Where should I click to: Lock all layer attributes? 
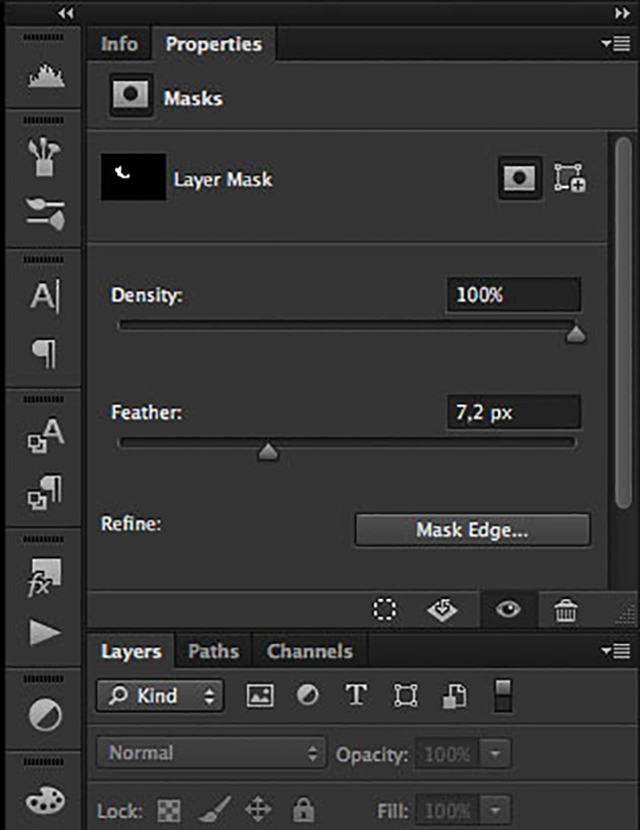tap(303, 809)
